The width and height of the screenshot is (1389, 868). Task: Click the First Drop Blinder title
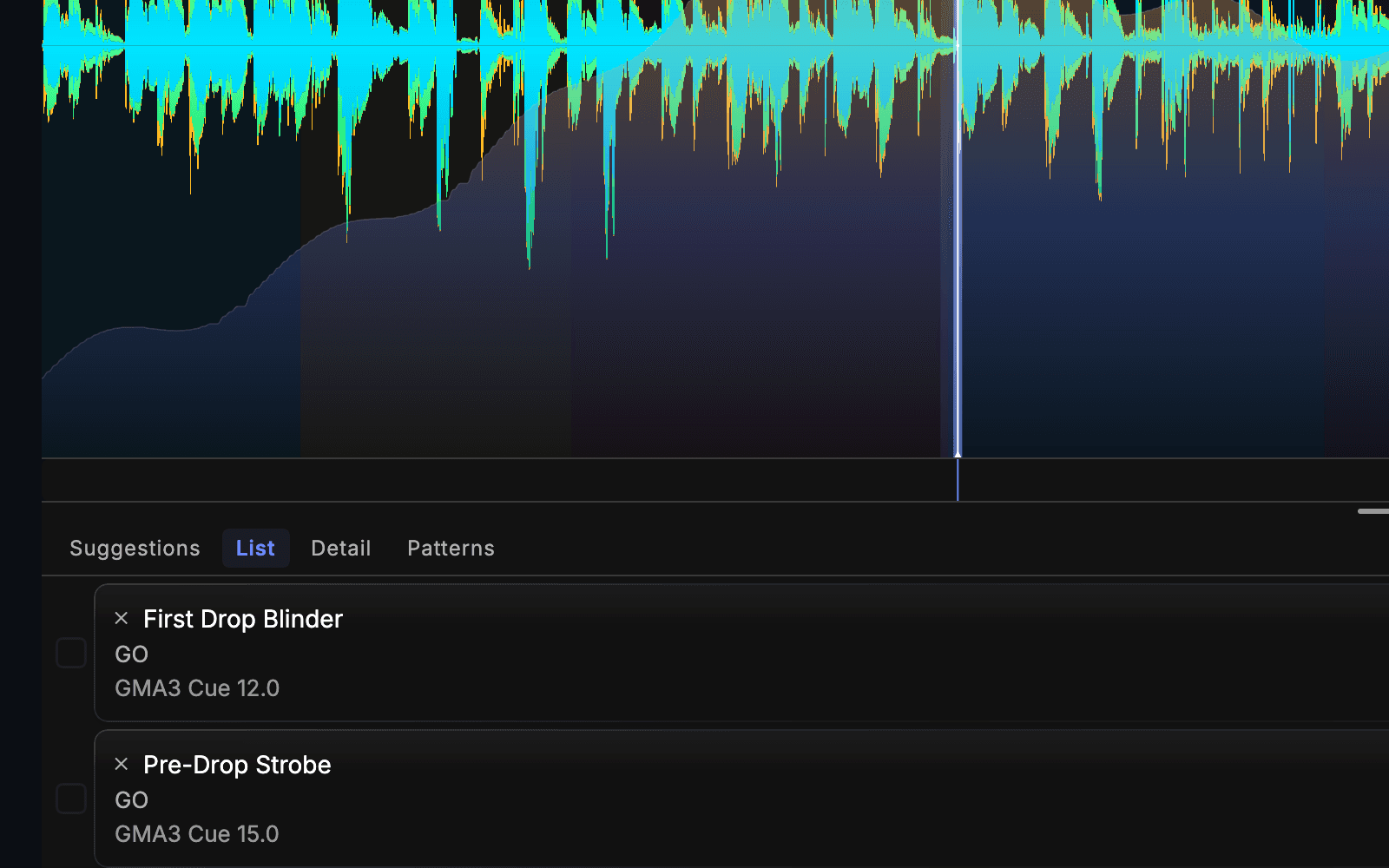pos(243,619)
